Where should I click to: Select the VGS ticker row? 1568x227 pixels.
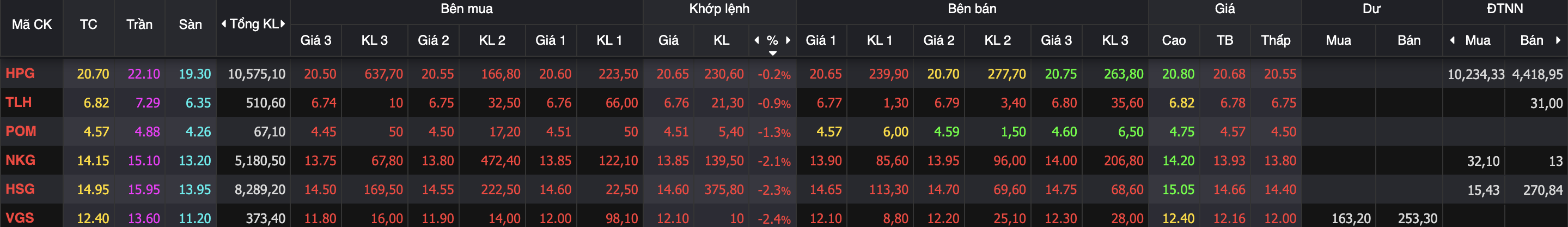tap(784, 217)
